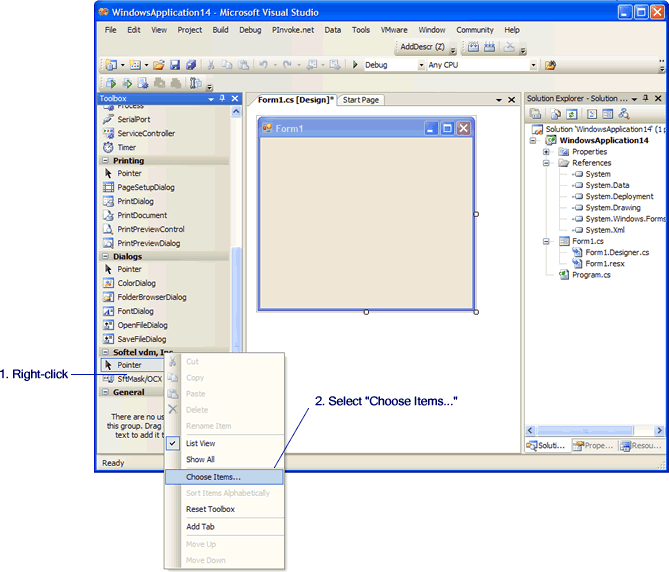Click the Form1 design surface
669x572 pixels.
(x=366, y=222)
